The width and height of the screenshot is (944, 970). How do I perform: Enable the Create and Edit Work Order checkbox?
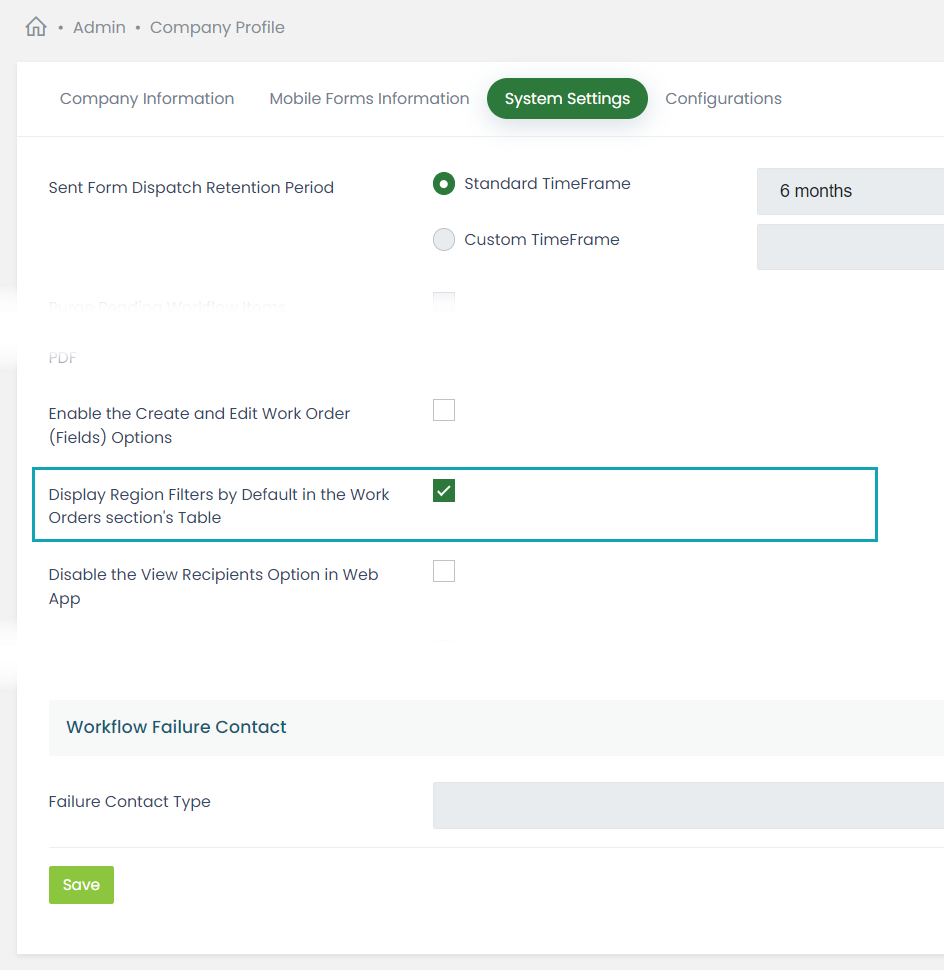[x=444, y=410]
